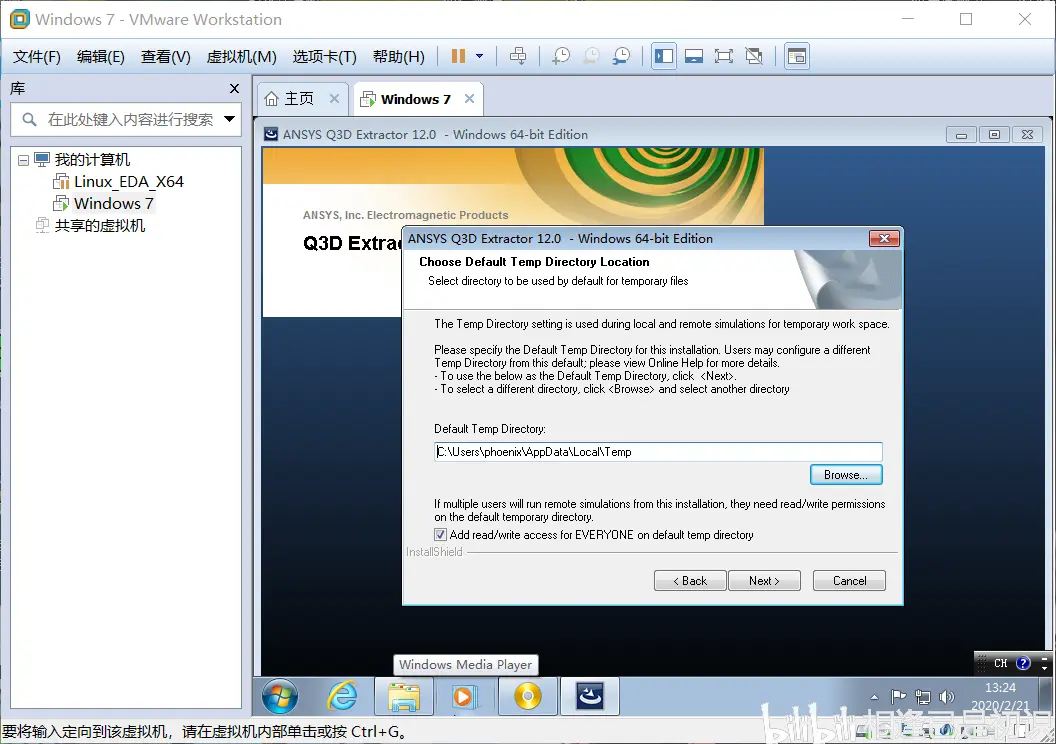Close the Windows 7 tab
Screen dimensions: 1056x744
coord(469,98)
